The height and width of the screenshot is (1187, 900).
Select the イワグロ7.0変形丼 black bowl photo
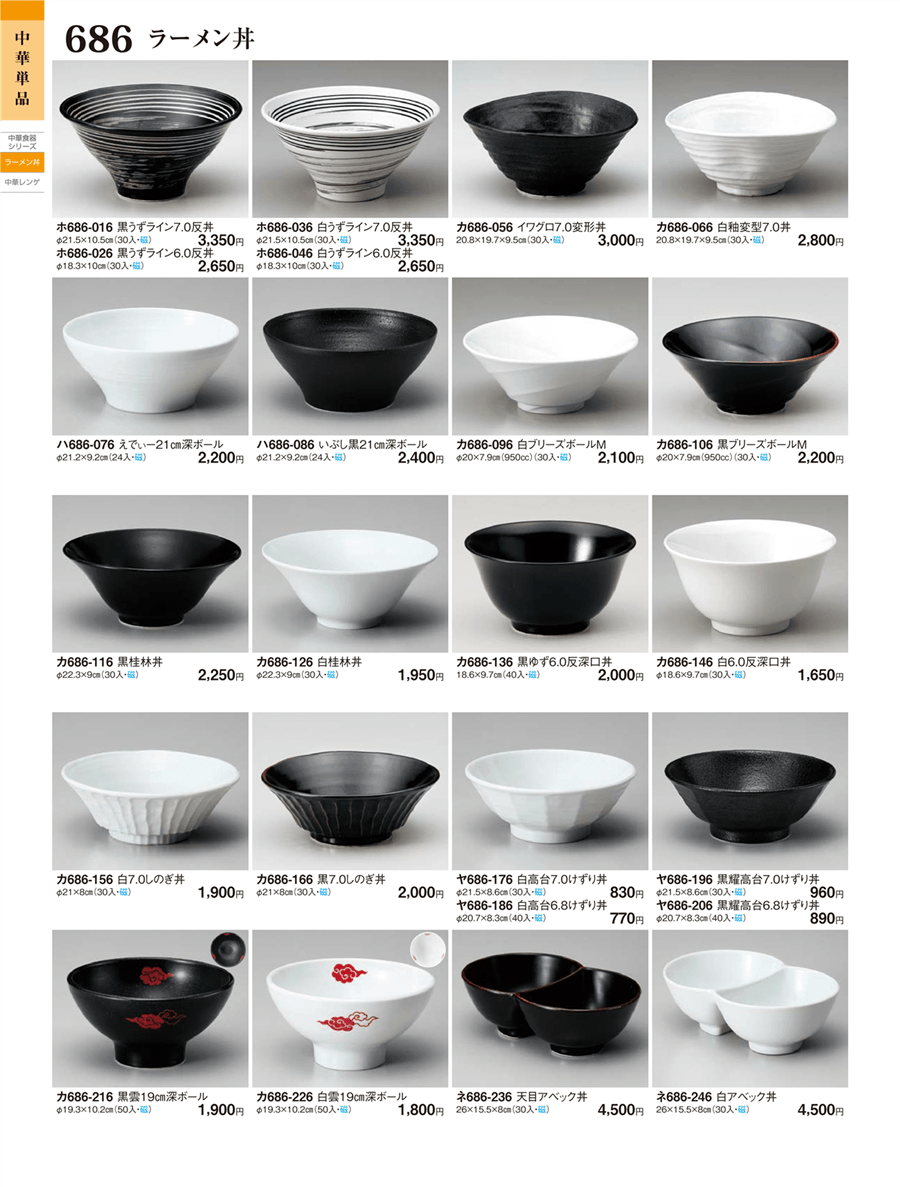[x=550, y=139]
